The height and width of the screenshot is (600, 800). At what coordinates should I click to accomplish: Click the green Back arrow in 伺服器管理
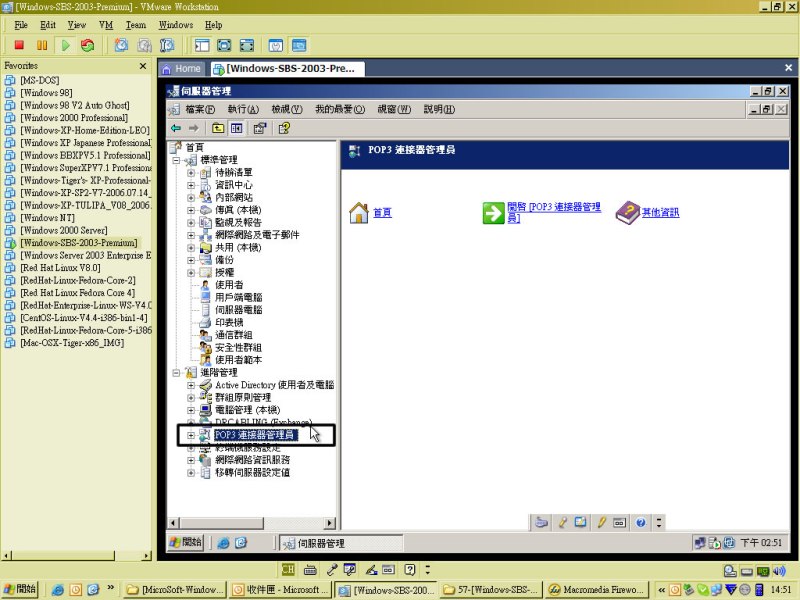[176, 128]
